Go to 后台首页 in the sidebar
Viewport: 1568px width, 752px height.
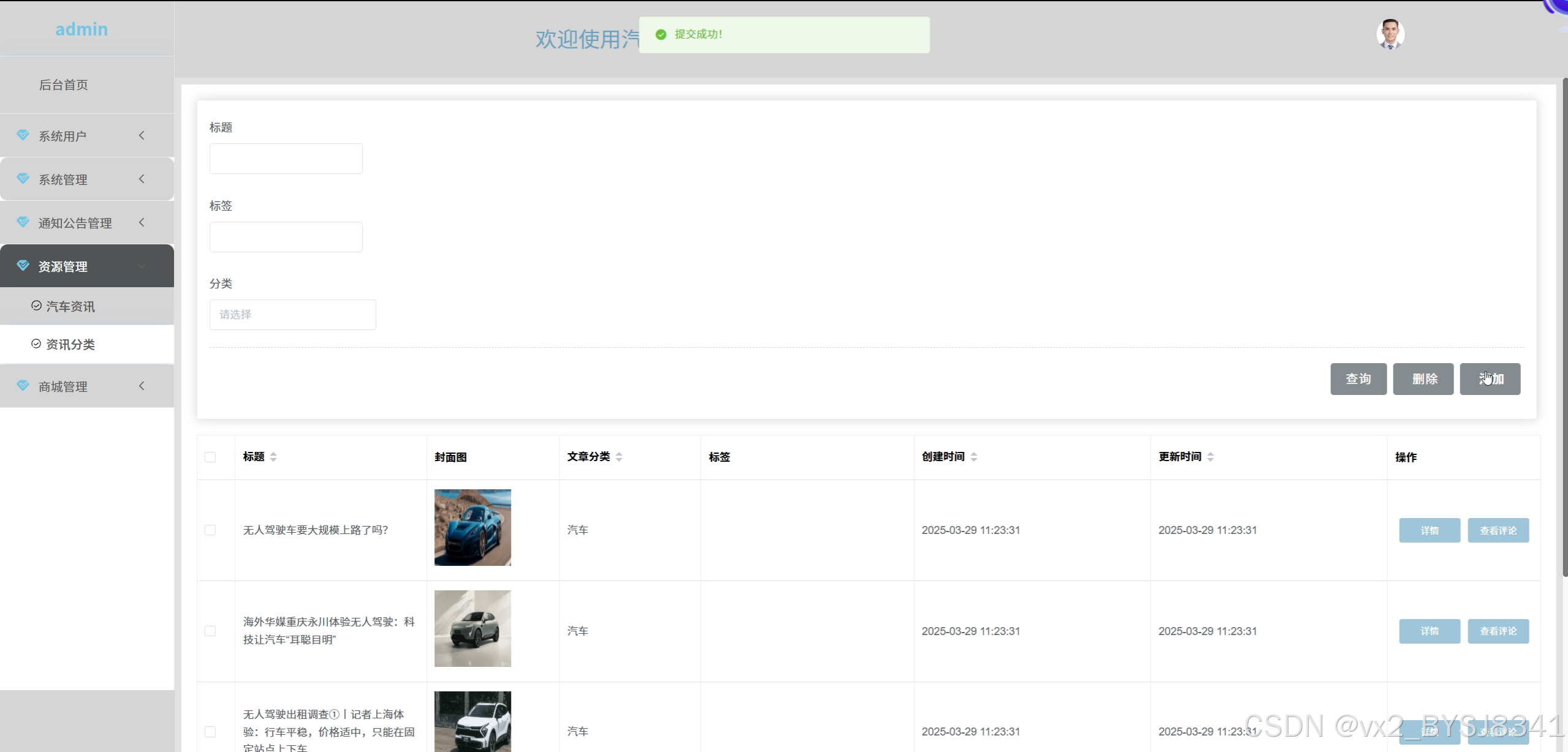tap(64, 85)
